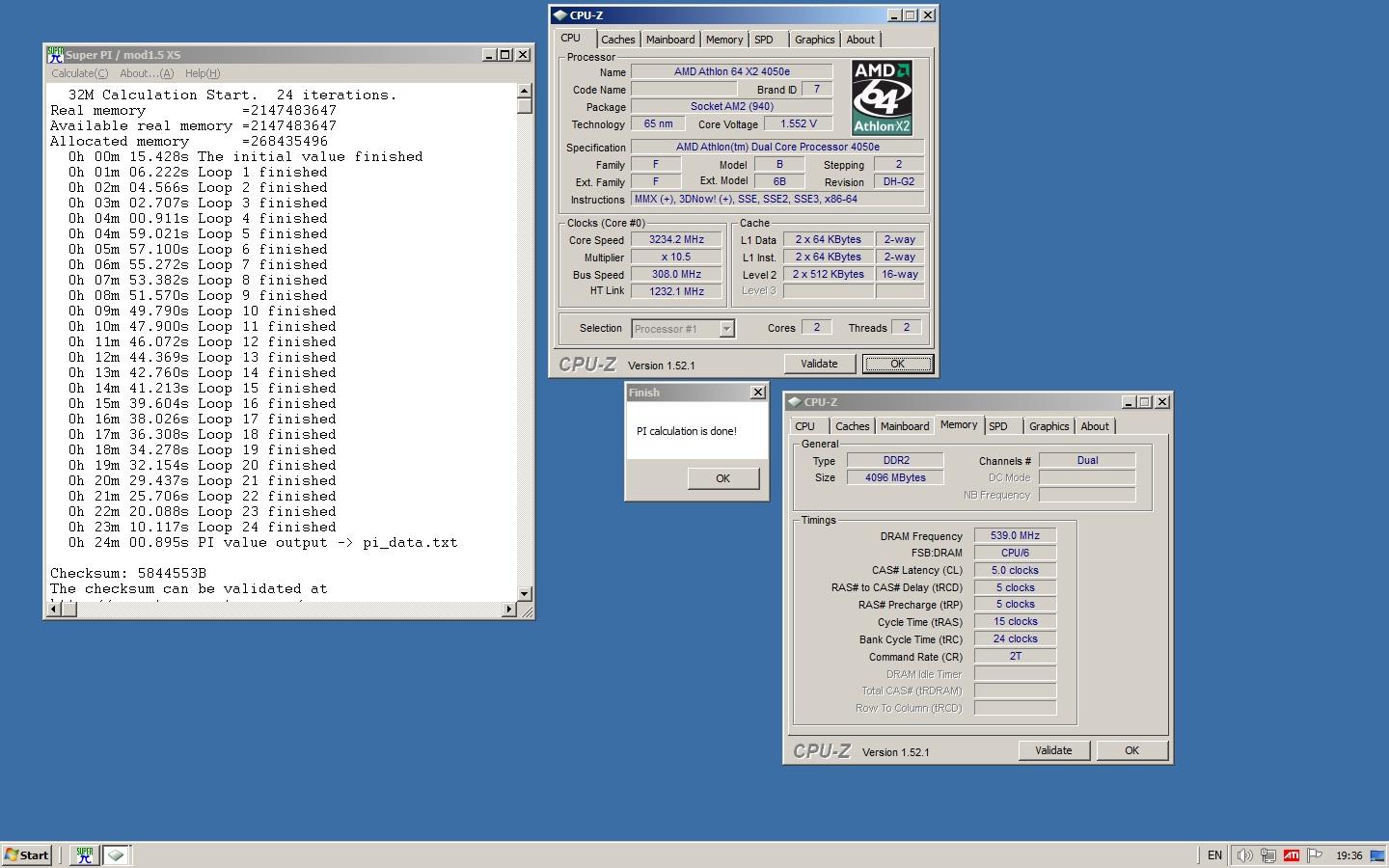Click the CAS# Latency value 5.0 clocks
1389x868 pixels.
point(1015,570)
